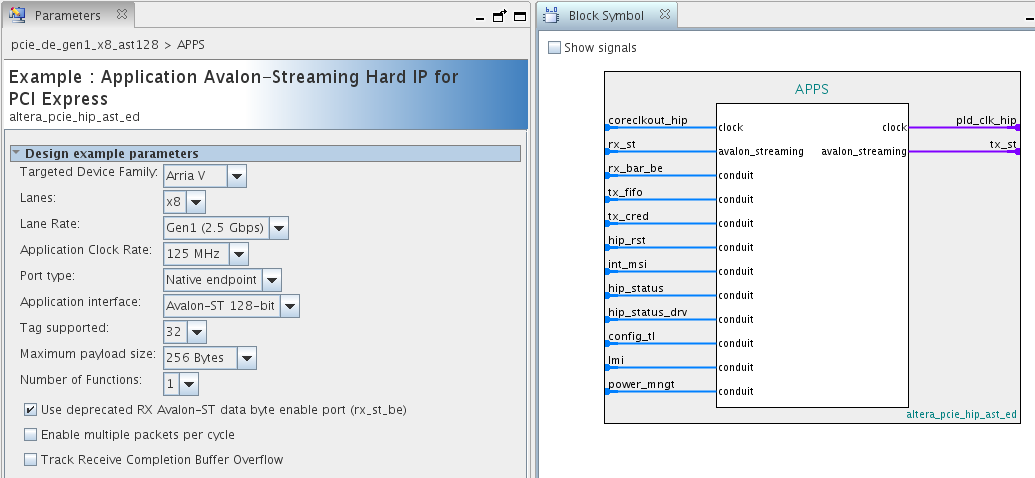The height and width of the screenshot is (478, 1035).
Task: Click the tx_cred port label
Action: tap(628, 216)
